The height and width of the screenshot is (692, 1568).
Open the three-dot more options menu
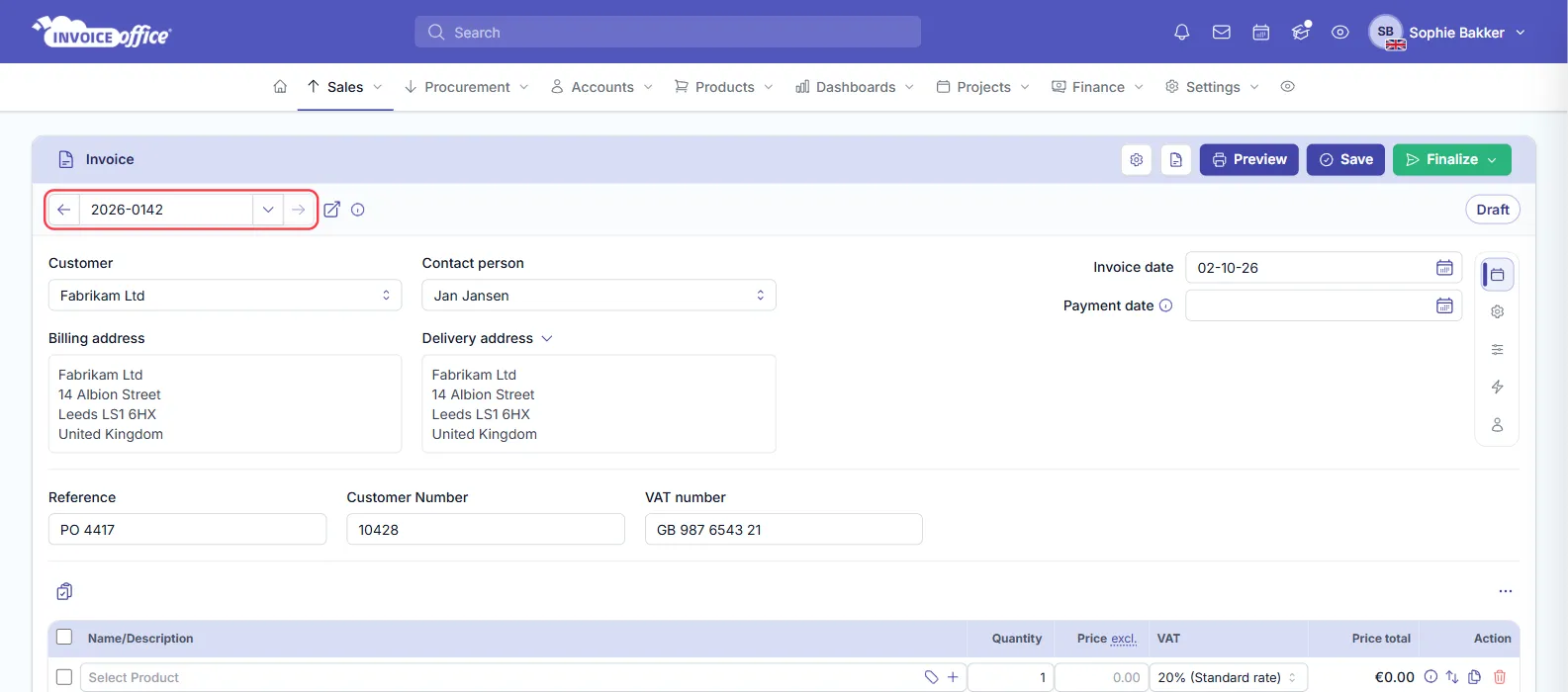1506,591
